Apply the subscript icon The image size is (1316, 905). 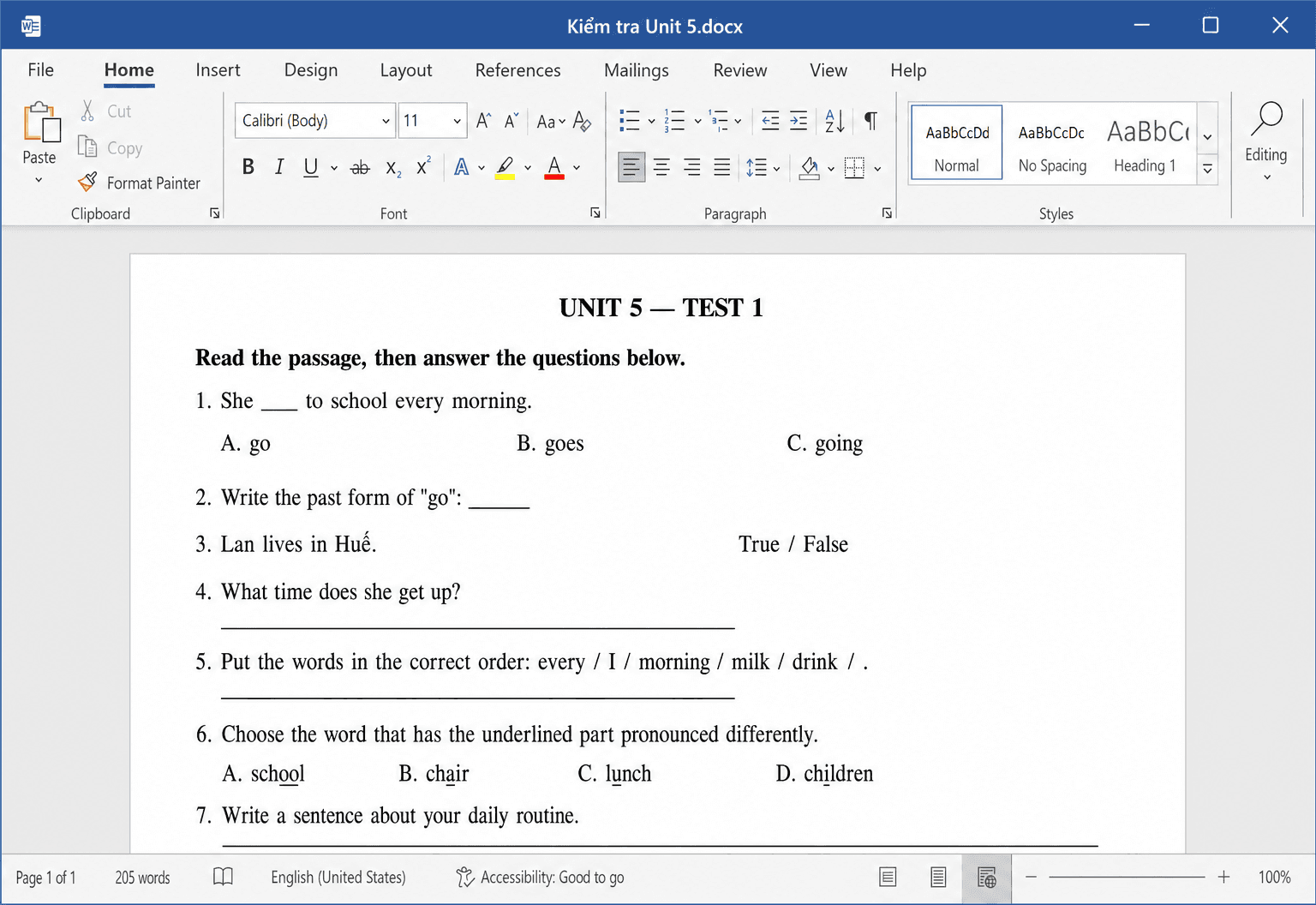[x=393, y=167]
